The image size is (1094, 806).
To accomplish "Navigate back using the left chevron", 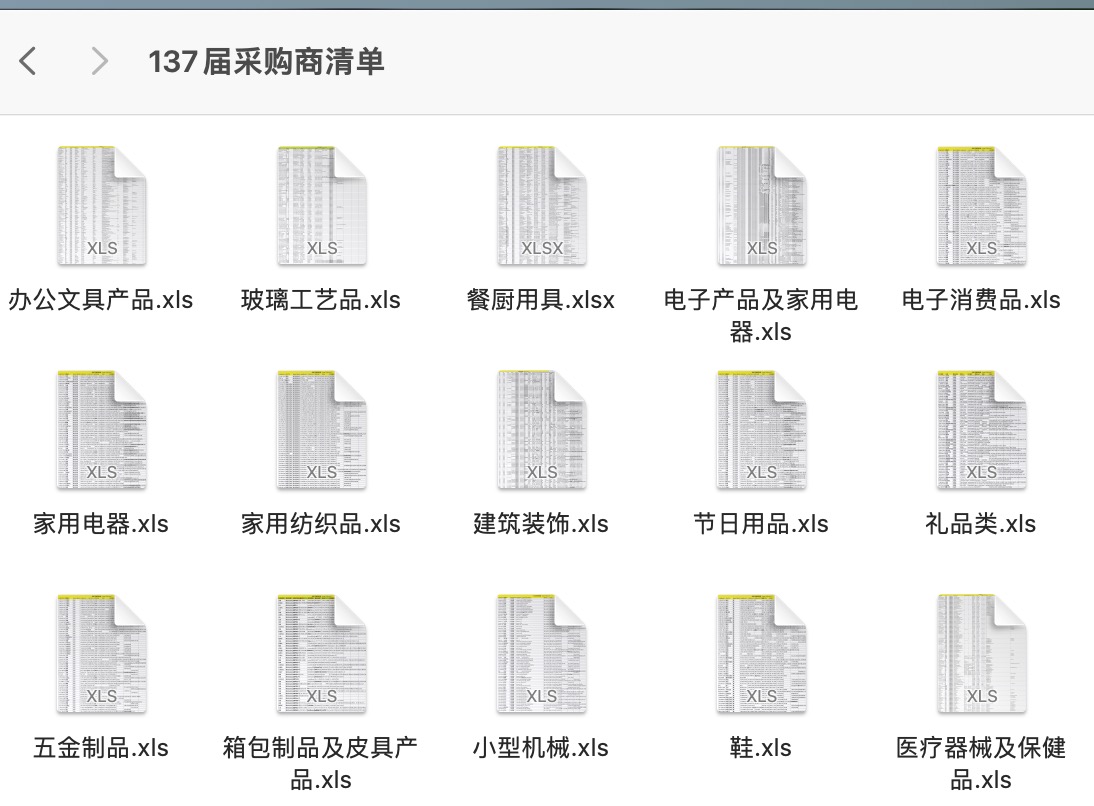I will click(x=27, y=62).
